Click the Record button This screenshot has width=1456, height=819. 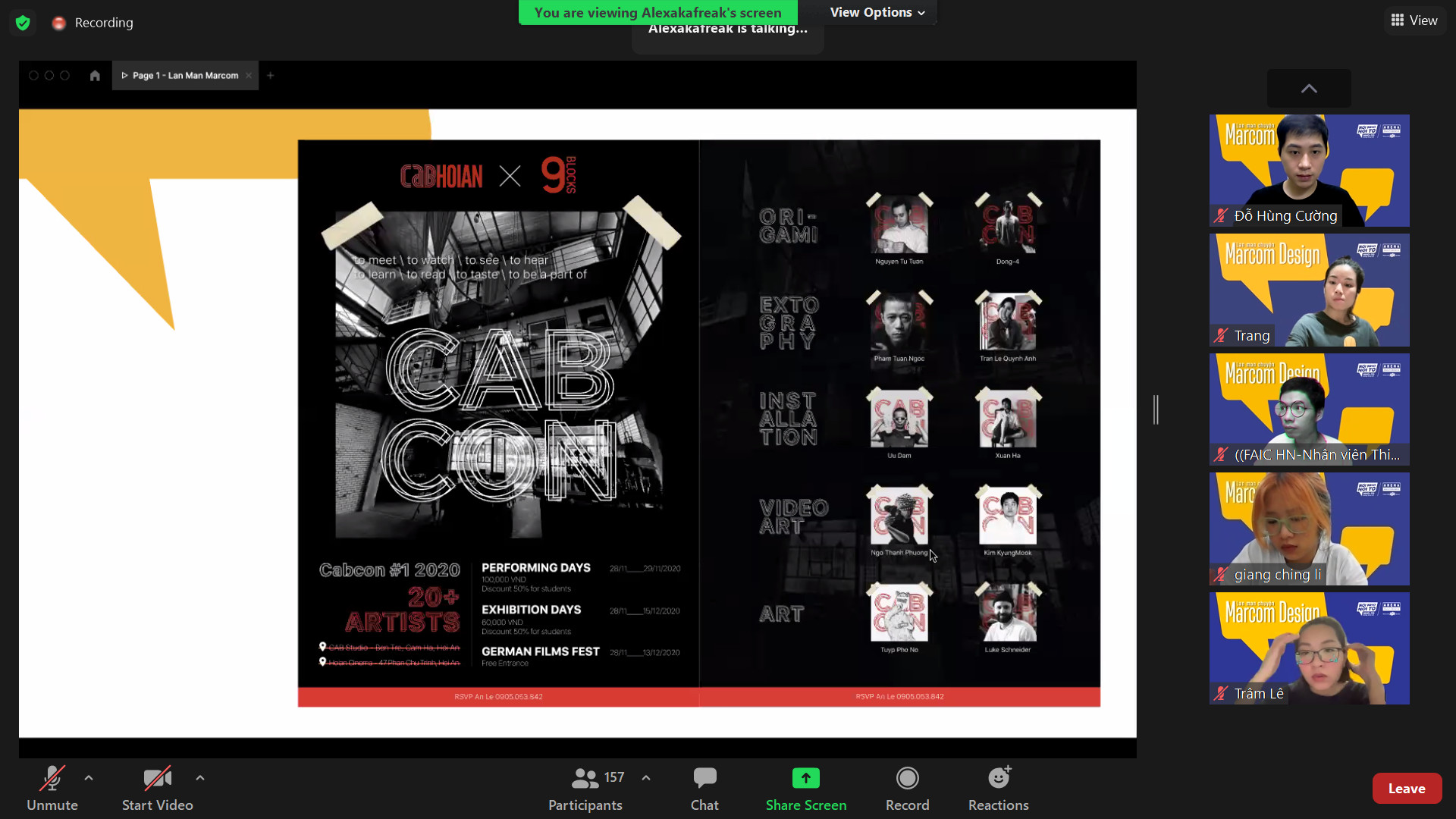(907, 789)
